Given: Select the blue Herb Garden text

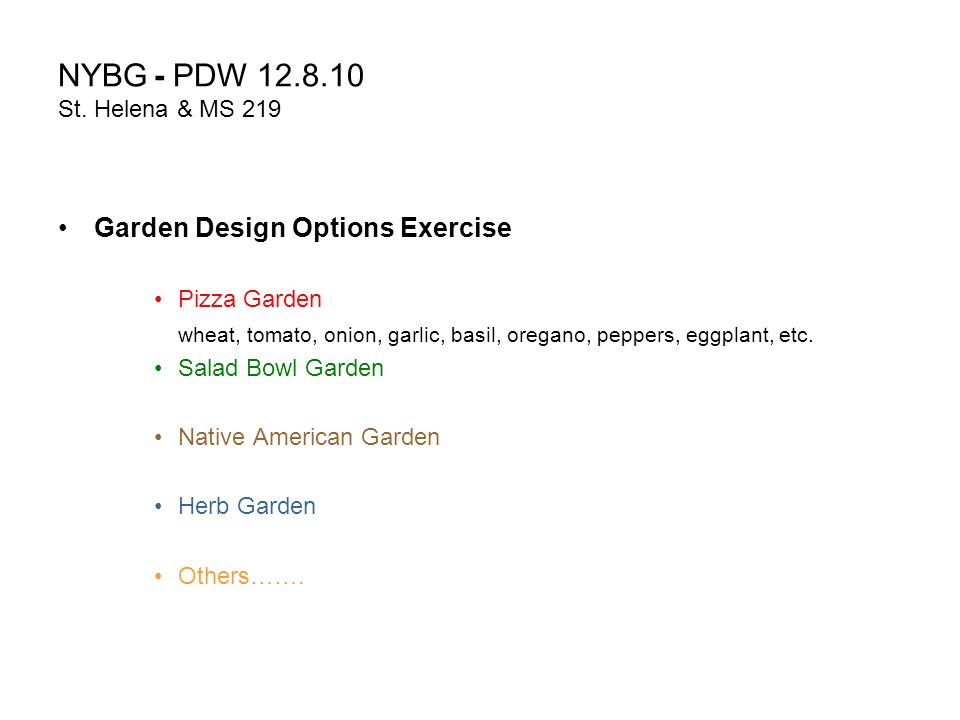Looking at the screenshot, I should [247, 506].
